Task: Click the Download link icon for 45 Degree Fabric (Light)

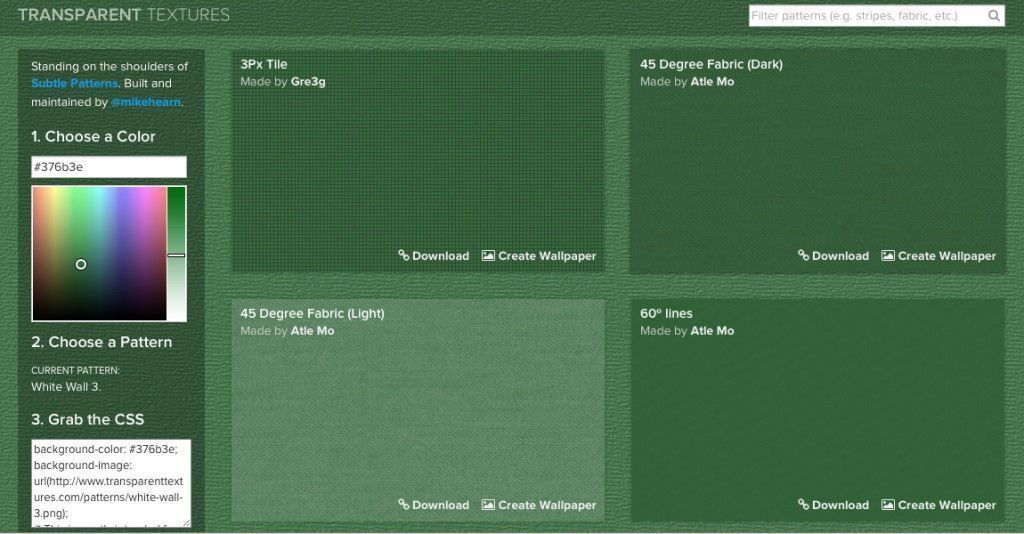Action: click(403, 505)
